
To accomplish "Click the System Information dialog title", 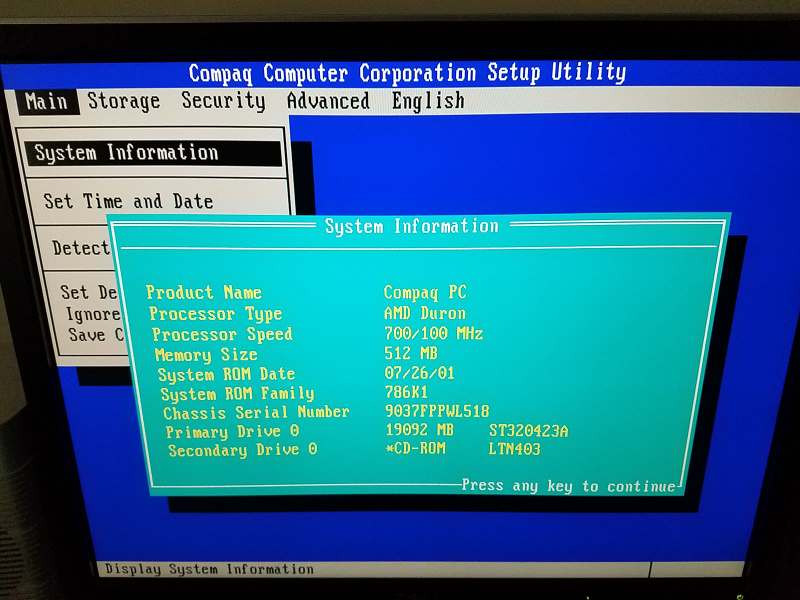I will tap(412, 226).
